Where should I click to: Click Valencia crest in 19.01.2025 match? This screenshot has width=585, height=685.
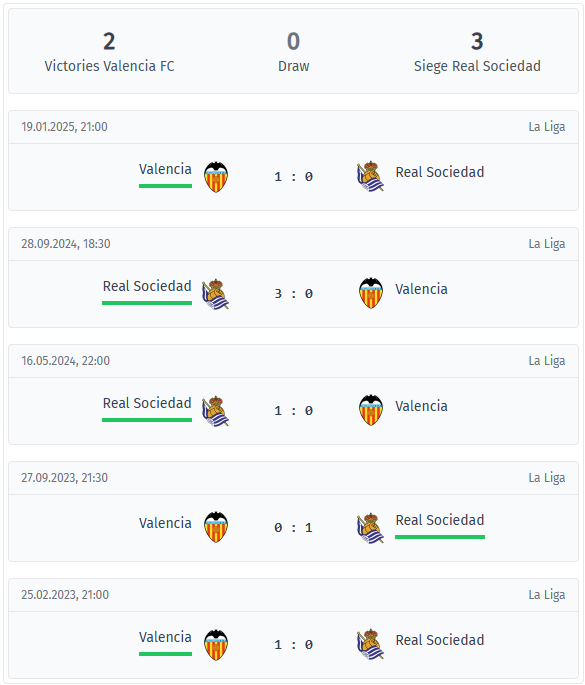tap(216, 177)
